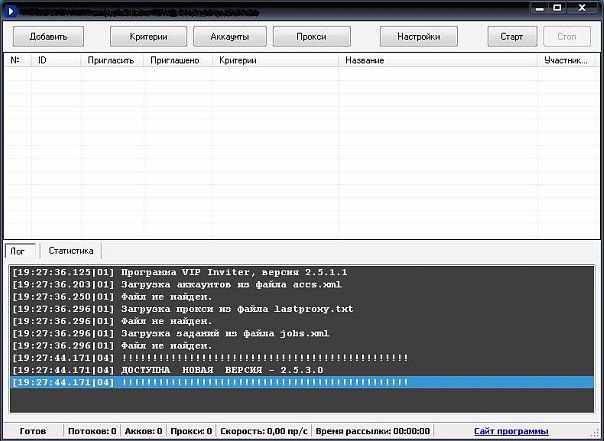The height and width of the screenshot is (441, 604).
Task: Click the ID column header
Action: tap(56, 60)
